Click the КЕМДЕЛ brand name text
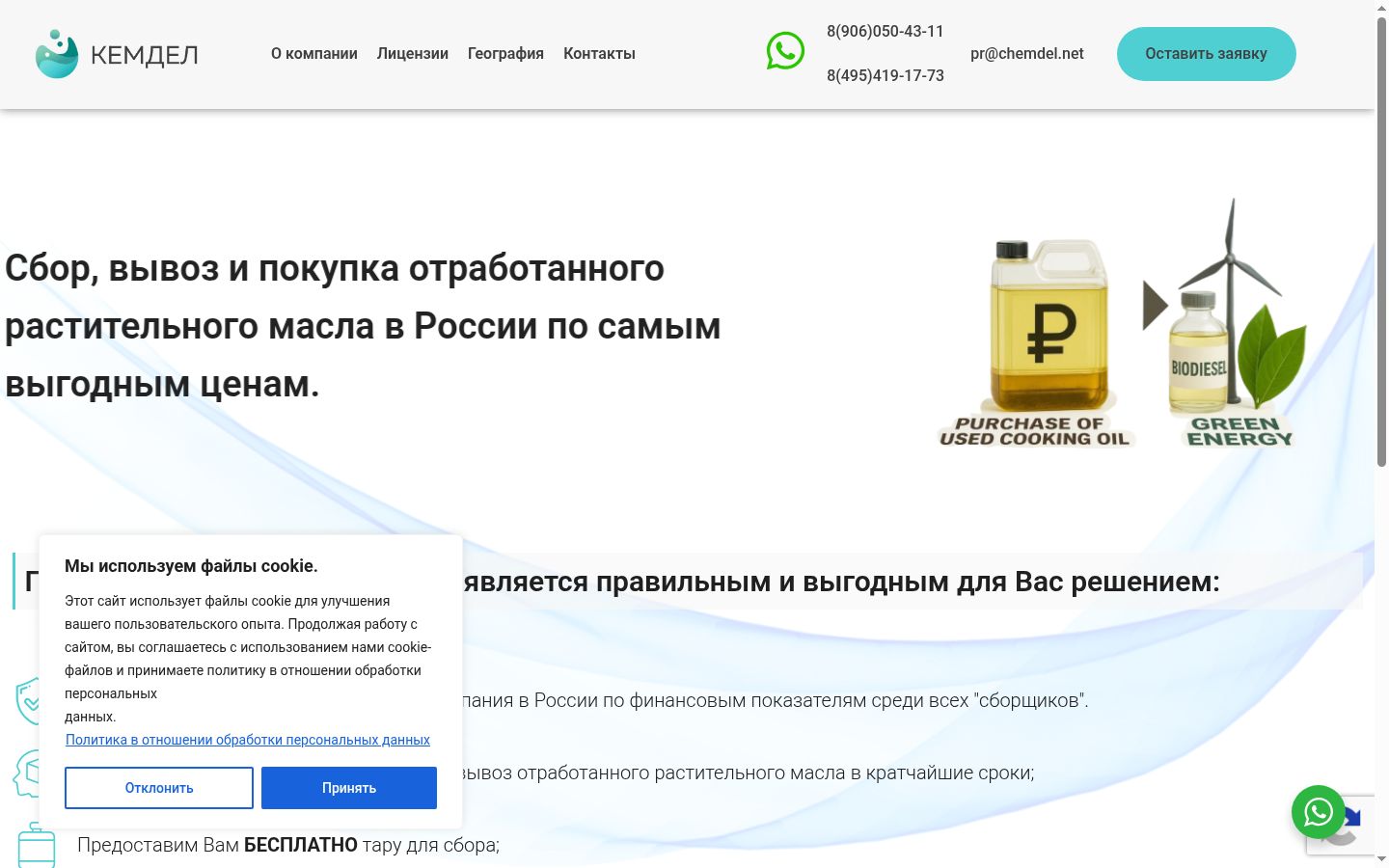The width and height of the screenshot is (1389, 868). coord(145,55)
